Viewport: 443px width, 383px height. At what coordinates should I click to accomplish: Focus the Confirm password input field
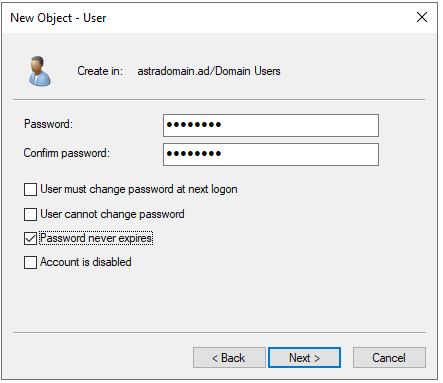271,154
